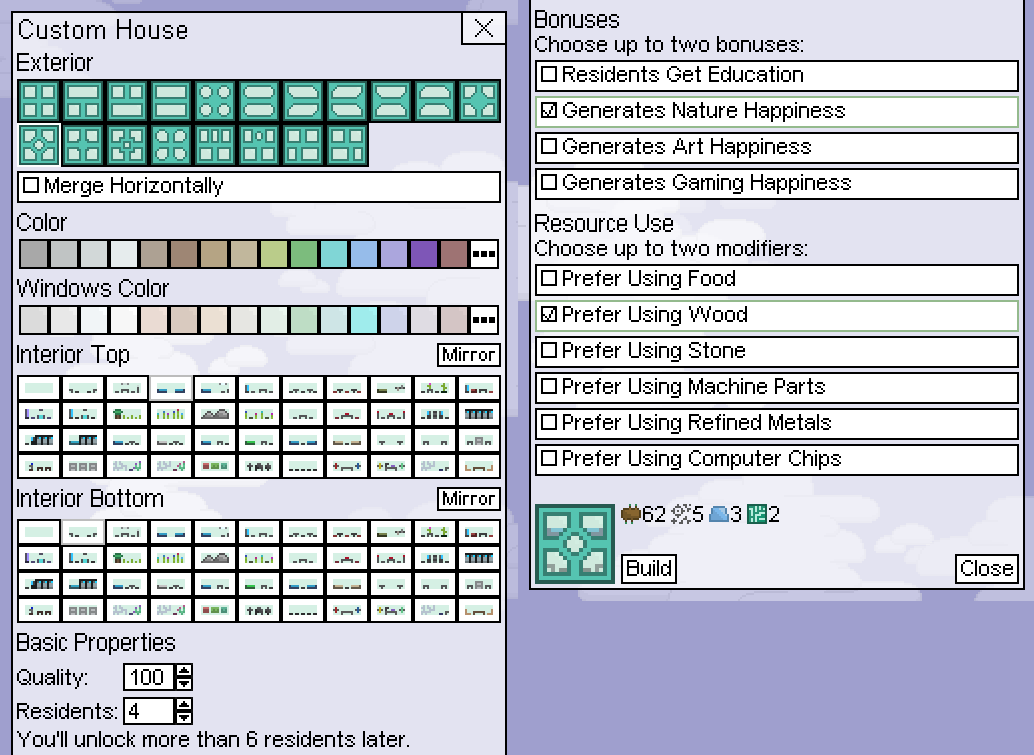Check Residents Get Education bonus
The image size is (1034, 755).
[x=549, y=75]
